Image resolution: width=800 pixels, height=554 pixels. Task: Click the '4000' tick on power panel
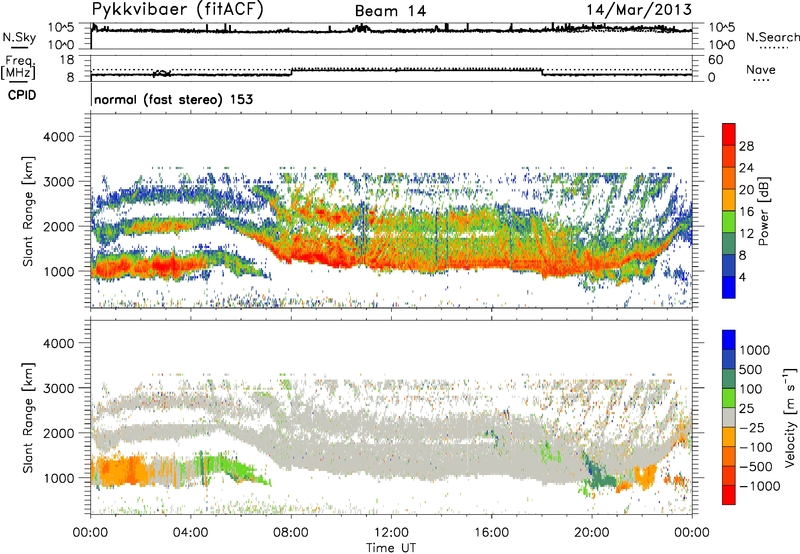(58, 137)
